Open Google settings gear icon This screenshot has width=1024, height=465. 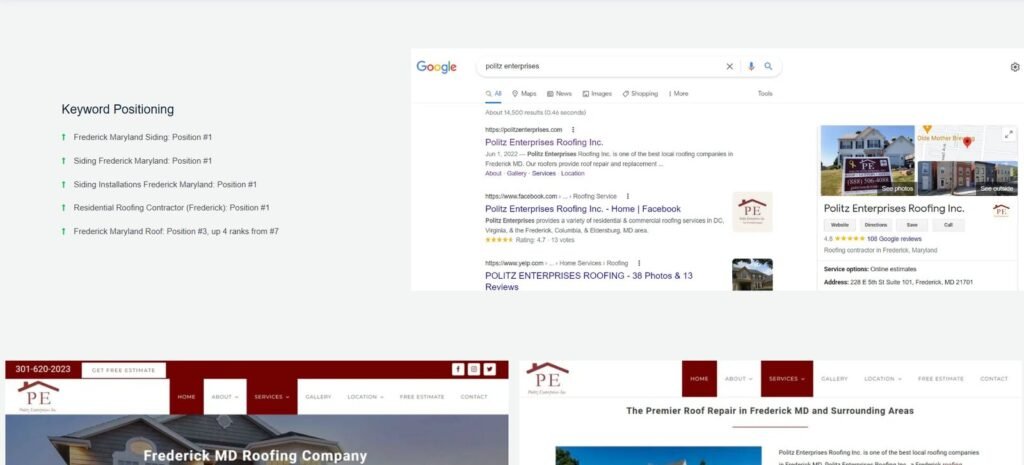coord(1015,67)
